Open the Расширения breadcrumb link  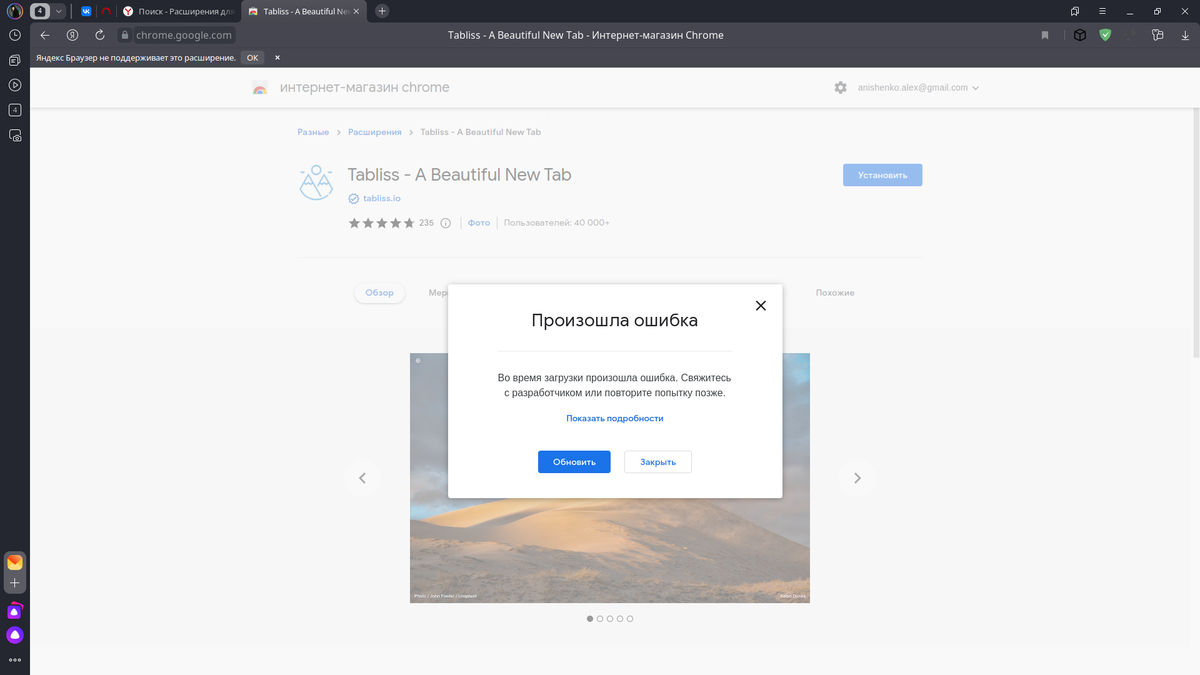coord(375,132)
